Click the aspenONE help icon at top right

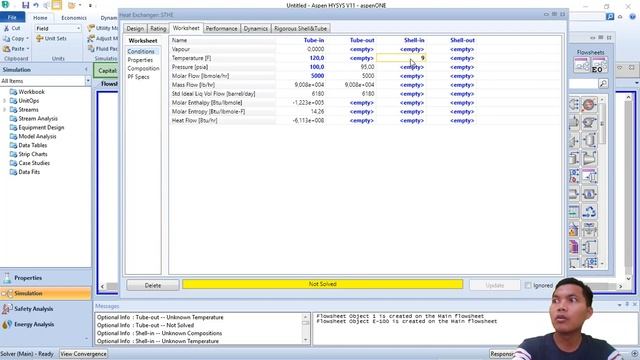tap(632, 17)
